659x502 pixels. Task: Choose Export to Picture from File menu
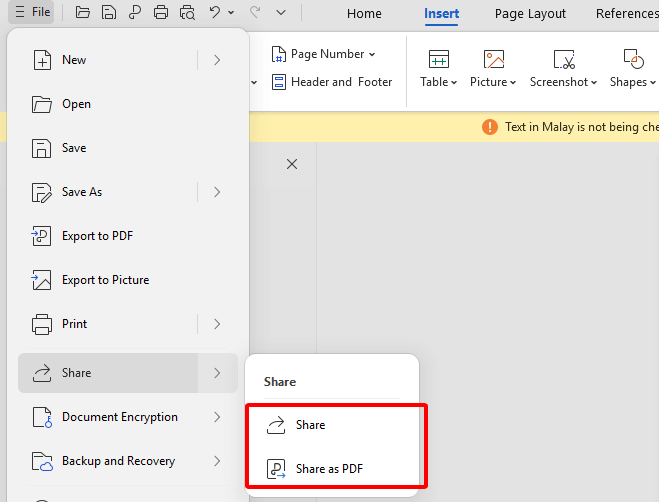(105, 280)
